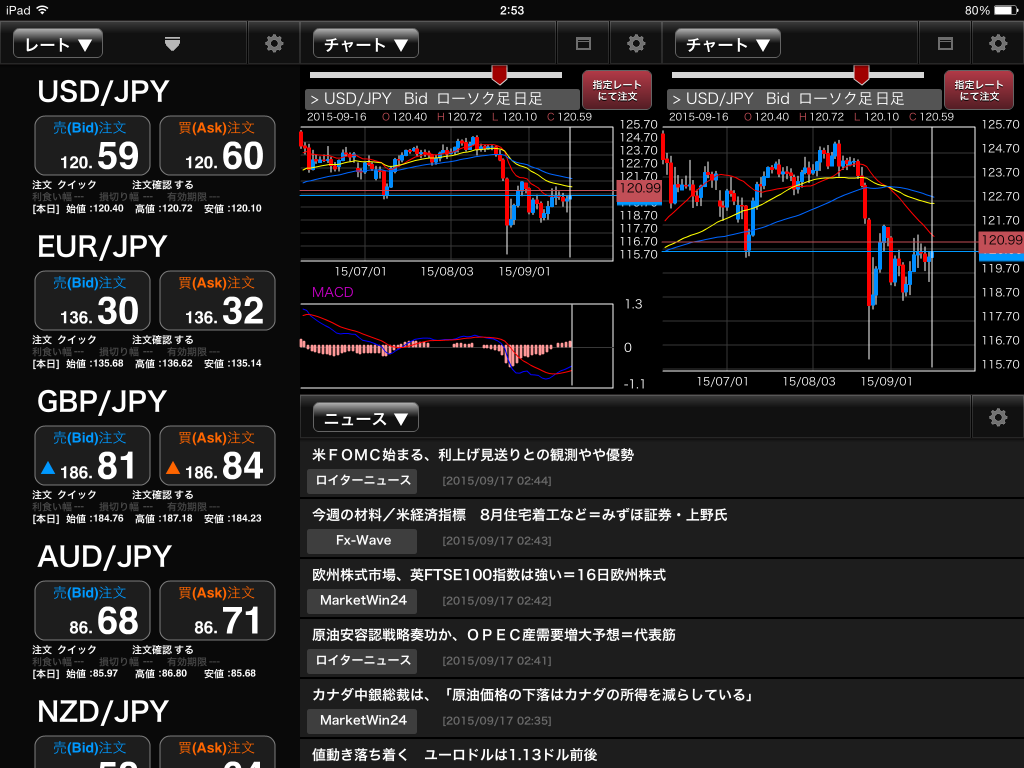
Task: Tap the iPad Wi-Fi status icon
Action: (42, 10)
